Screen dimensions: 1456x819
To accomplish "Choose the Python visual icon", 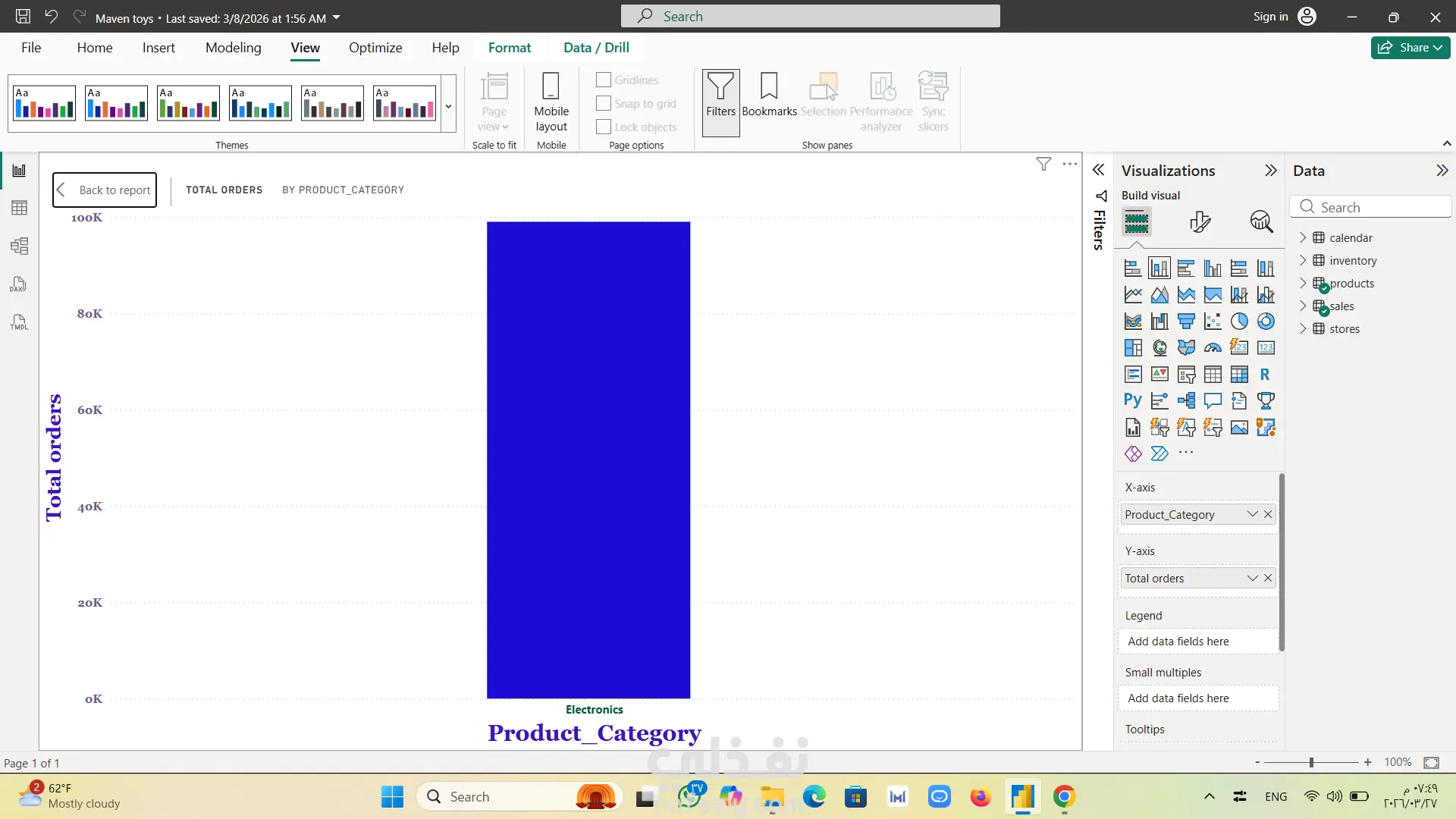I will tap(1132, 400).
